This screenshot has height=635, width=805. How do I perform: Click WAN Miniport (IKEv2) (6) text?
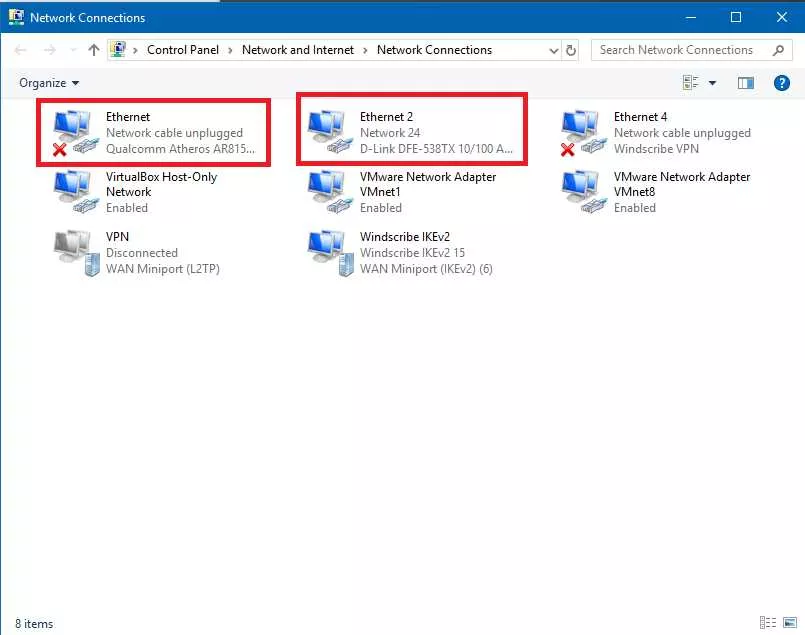(426, 269)
